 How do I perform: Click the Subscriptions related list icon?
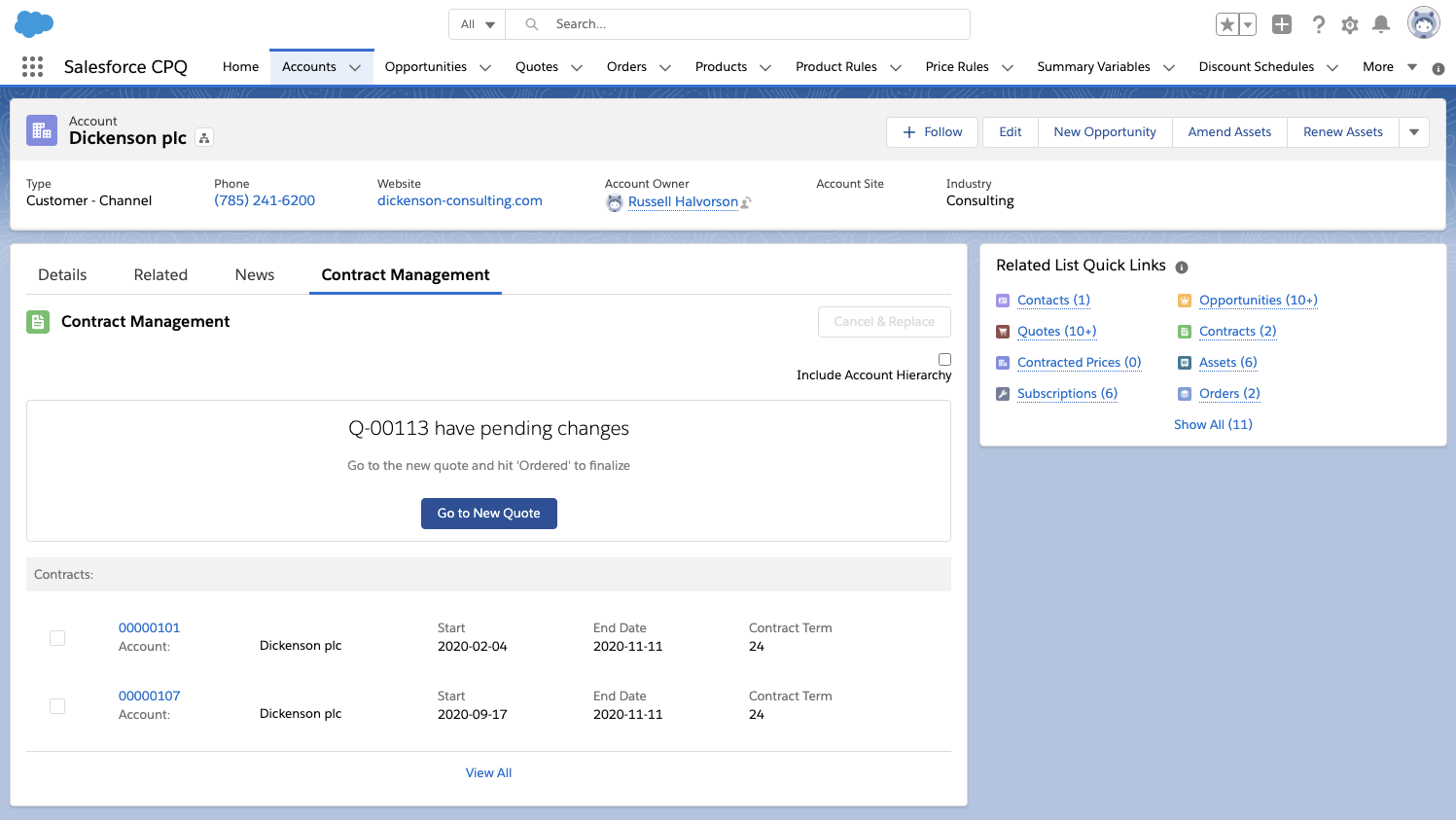[x=1003, y=393]
